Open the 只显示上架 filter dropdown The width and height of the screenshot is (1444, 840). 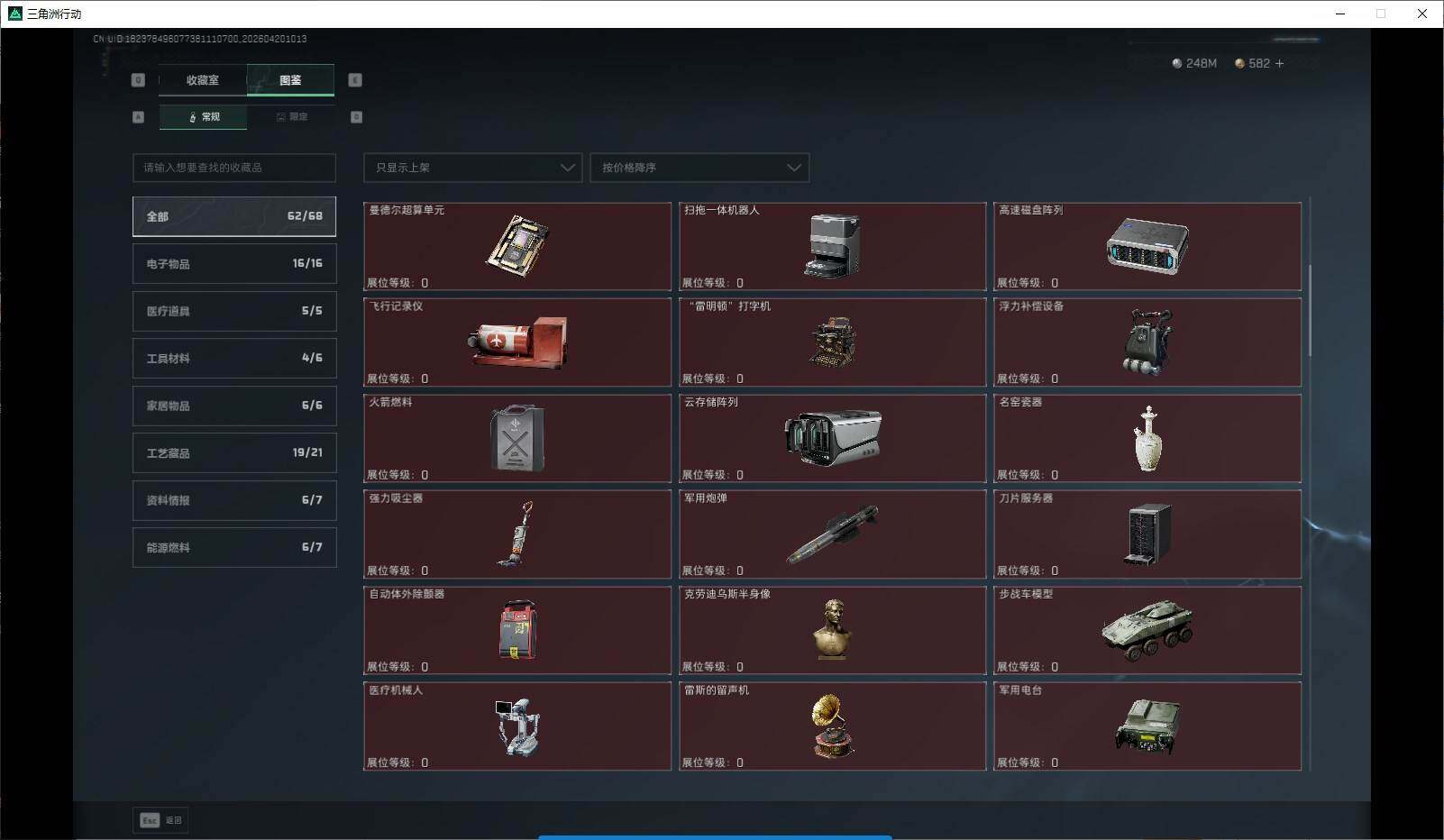[x=472, y=168]
